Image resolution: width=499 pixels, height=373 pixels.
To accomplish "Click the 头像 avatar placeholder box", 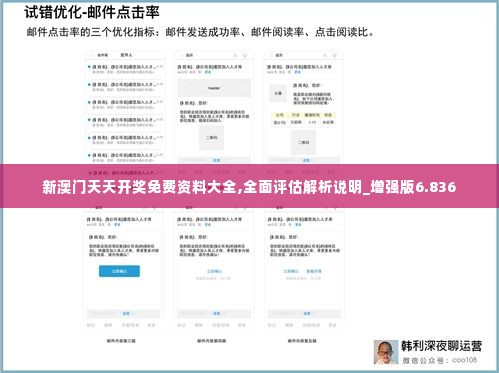I will pos(278,93).
